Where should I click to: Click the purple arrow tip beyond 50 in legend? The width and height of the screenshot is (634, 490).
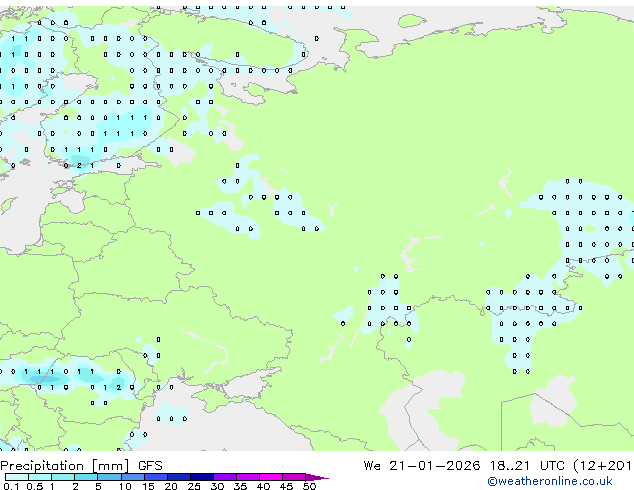tap(317, 477)
